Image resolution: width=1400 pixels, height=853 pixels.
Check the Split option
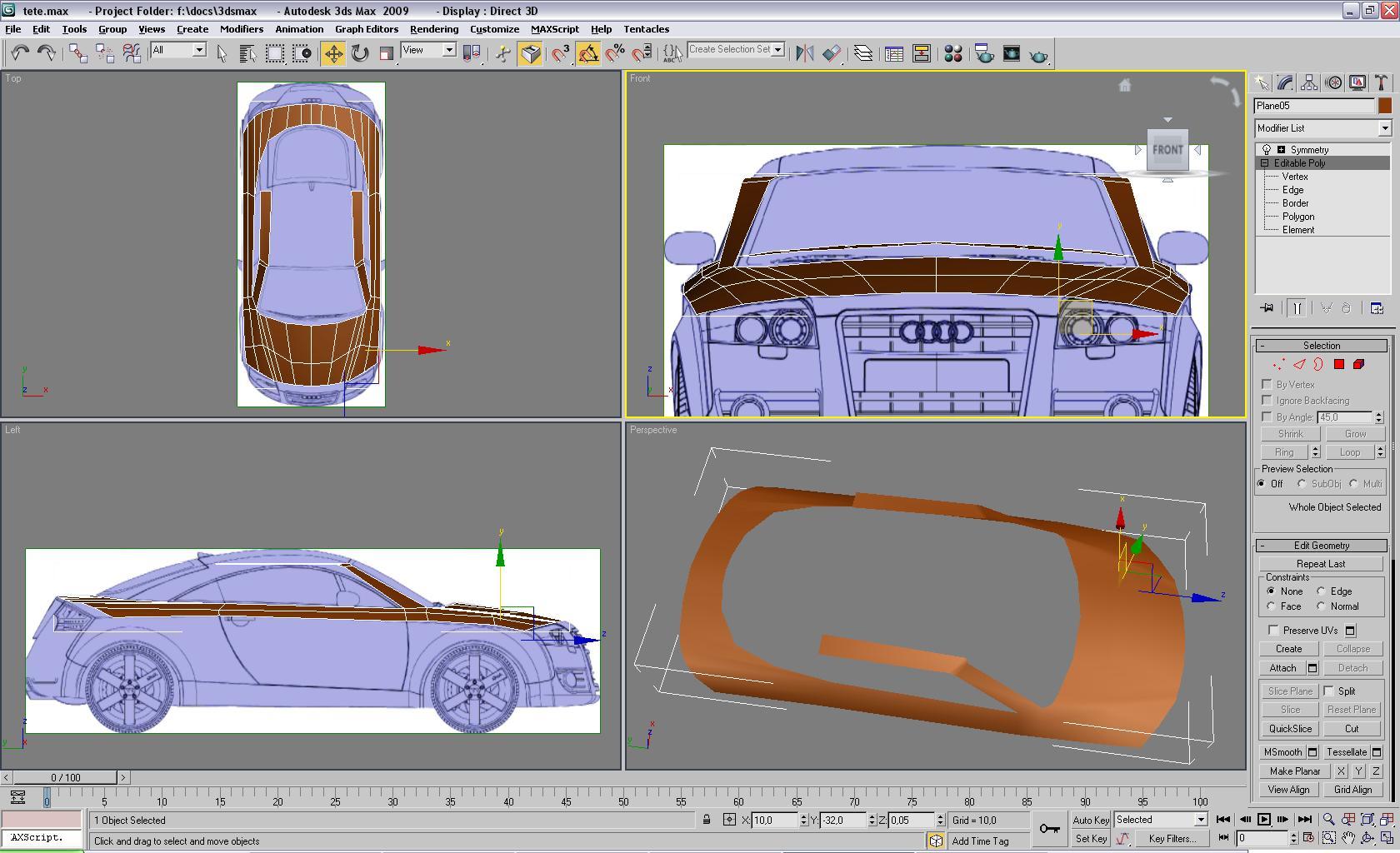pyautogui.click(x=1329, y=691)
